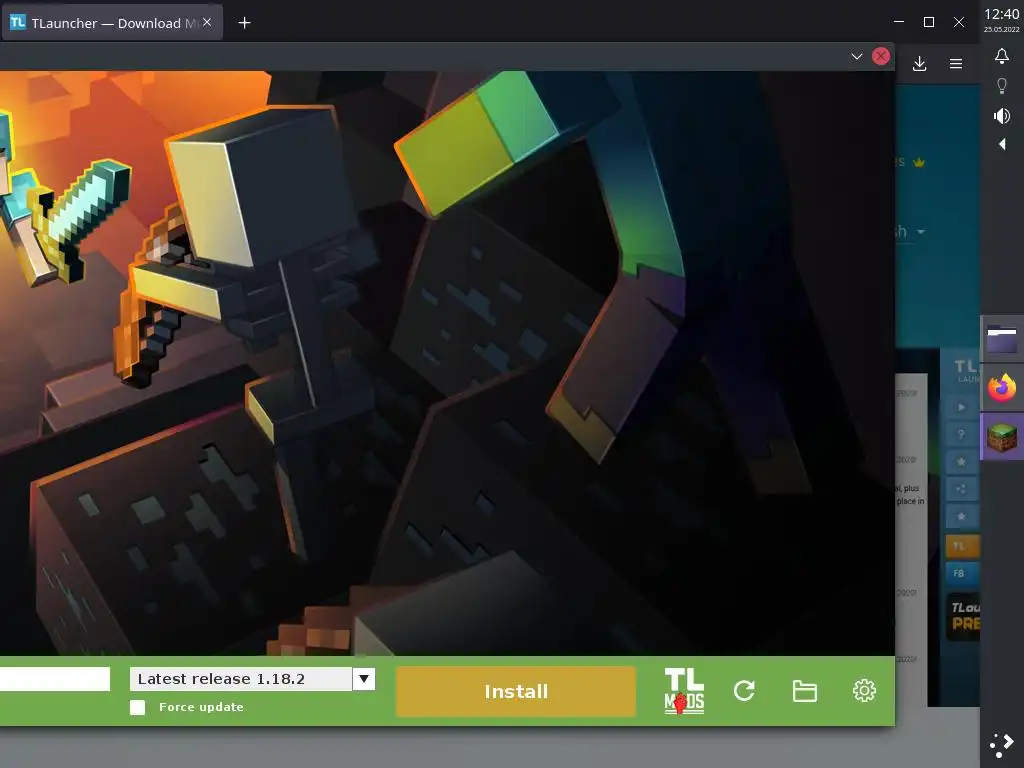The height and width of the screenshot is (768, 1024).
Task: Click the lightbulb icon in system panel
Action: tap(1002, 86)
